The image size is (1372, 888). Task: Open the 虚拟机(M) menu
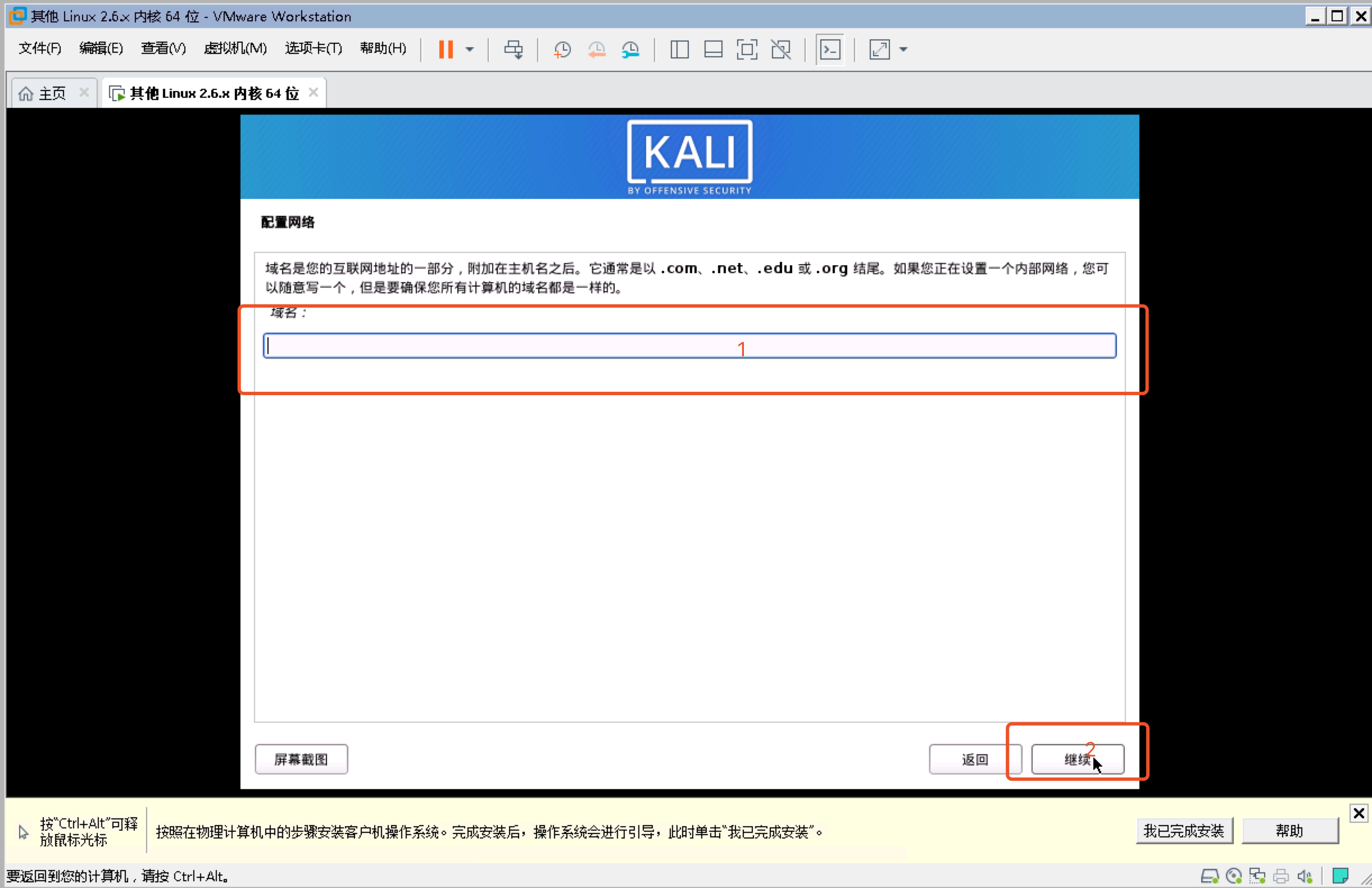(235, 48)
